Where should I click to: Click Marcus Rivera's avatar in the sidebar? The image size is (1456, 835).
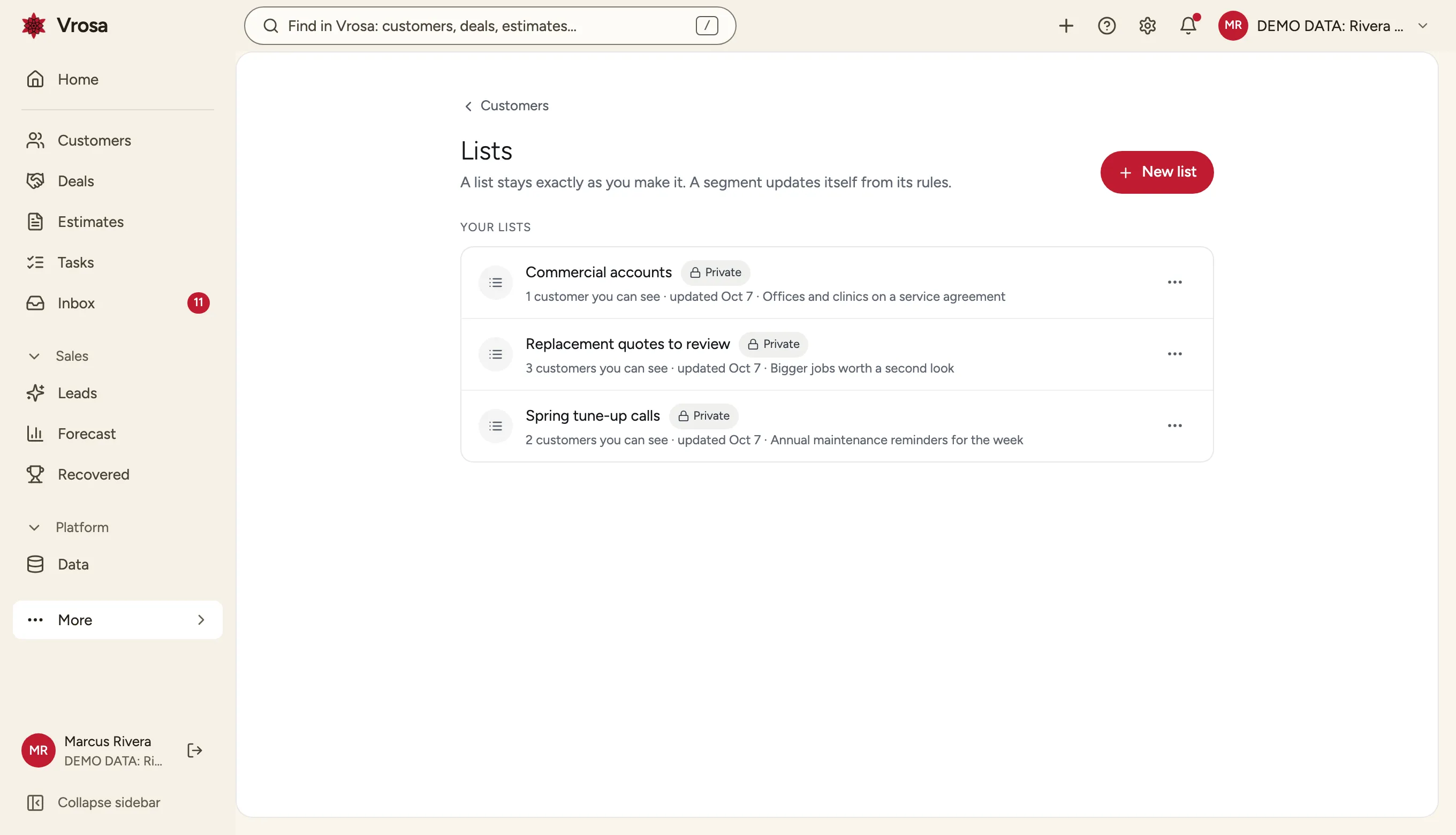pos(39,750)
